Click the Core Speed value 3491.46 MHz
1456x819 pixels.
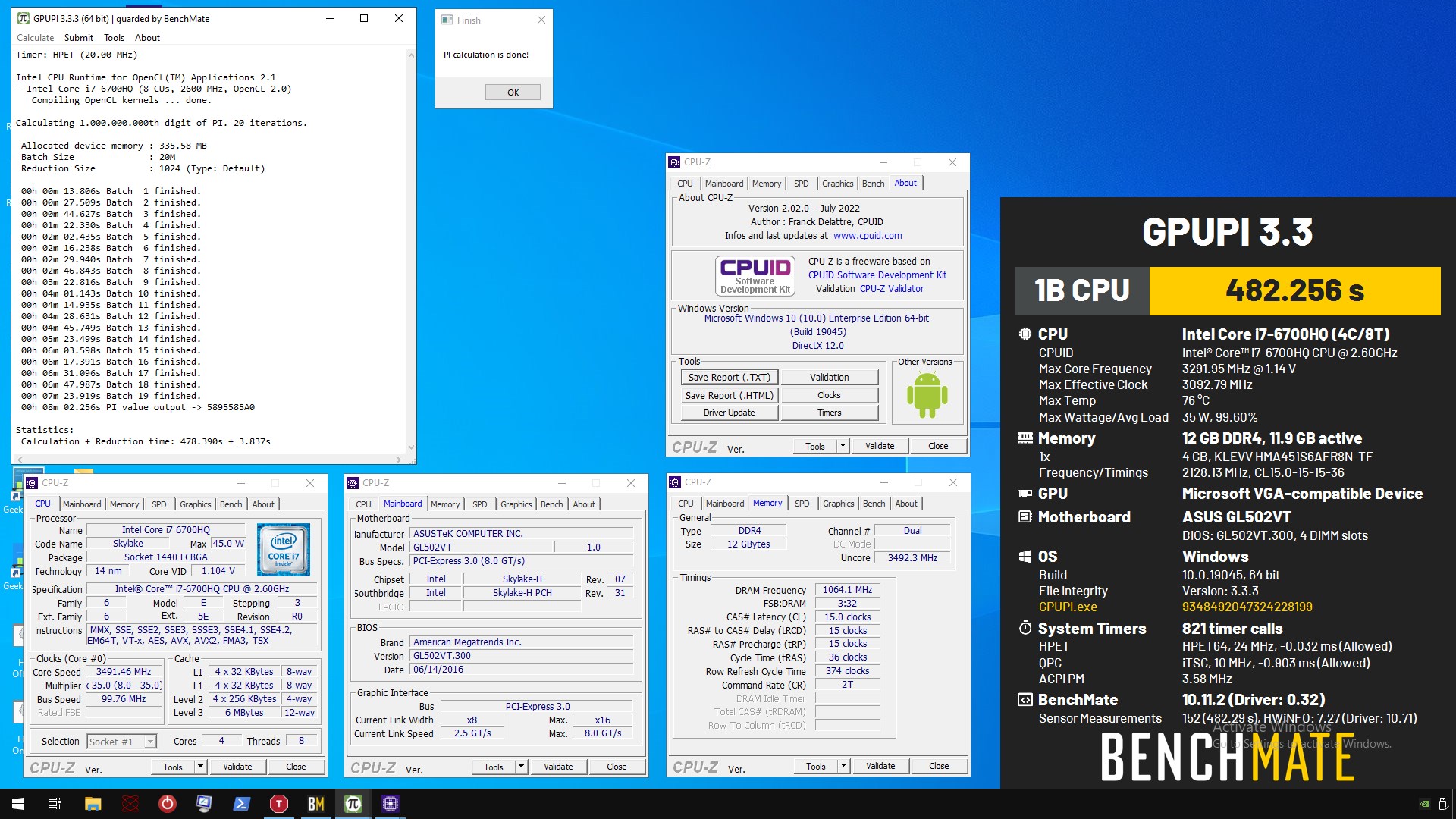pos(124,672)
